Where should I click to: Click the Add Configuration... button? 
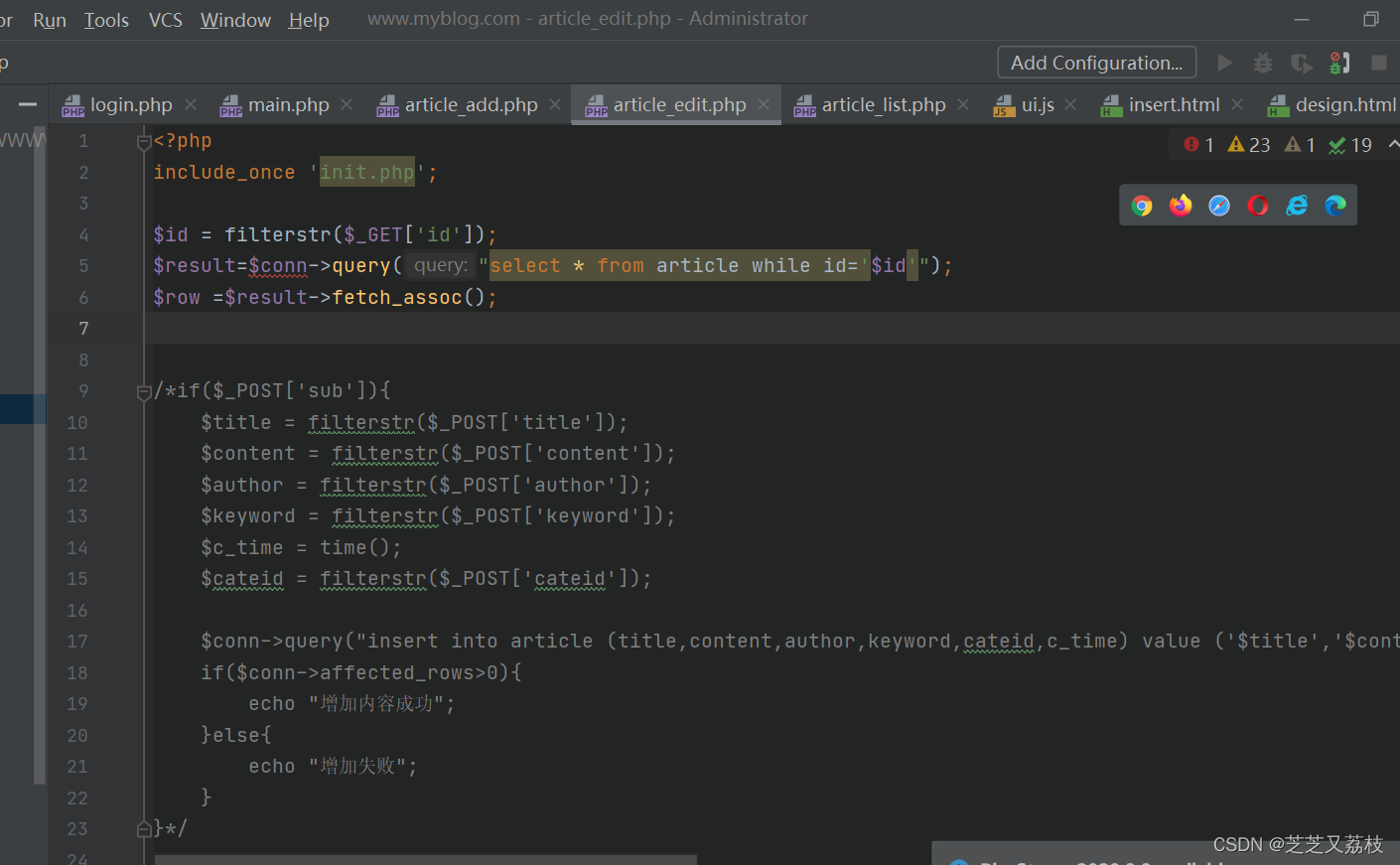click(1097, 63)
